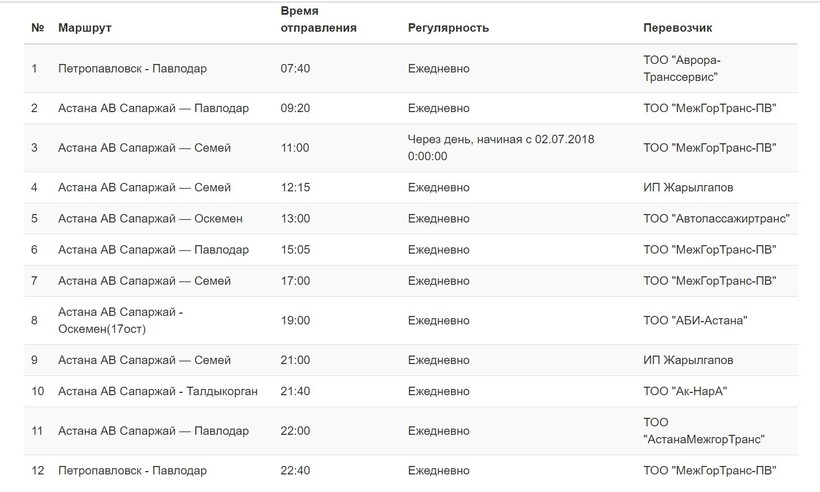
Task: Click the 22:40 departure time cell
Action: coord(296,471)
